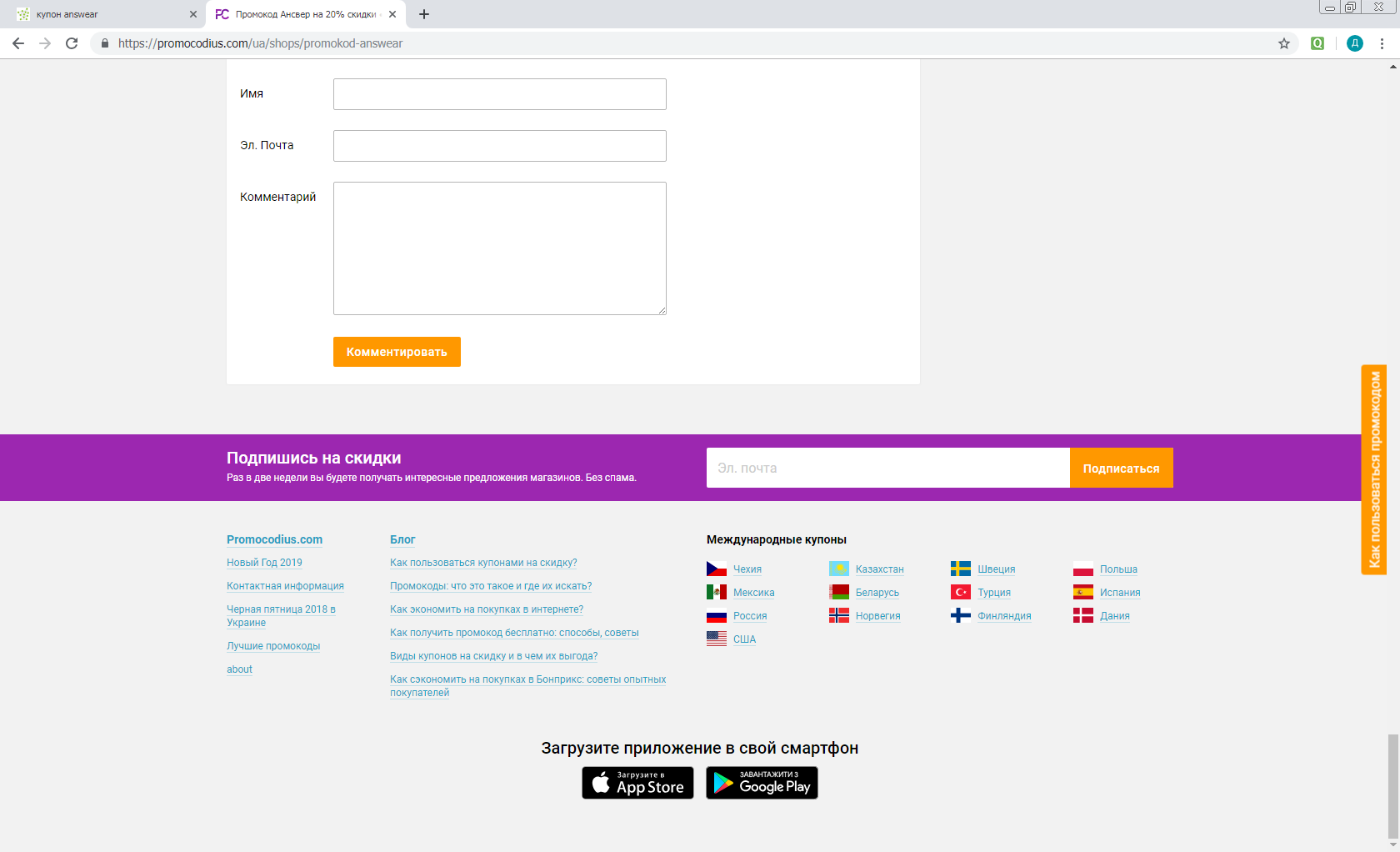Click the scrollbar up arrow

(1393, 67)
